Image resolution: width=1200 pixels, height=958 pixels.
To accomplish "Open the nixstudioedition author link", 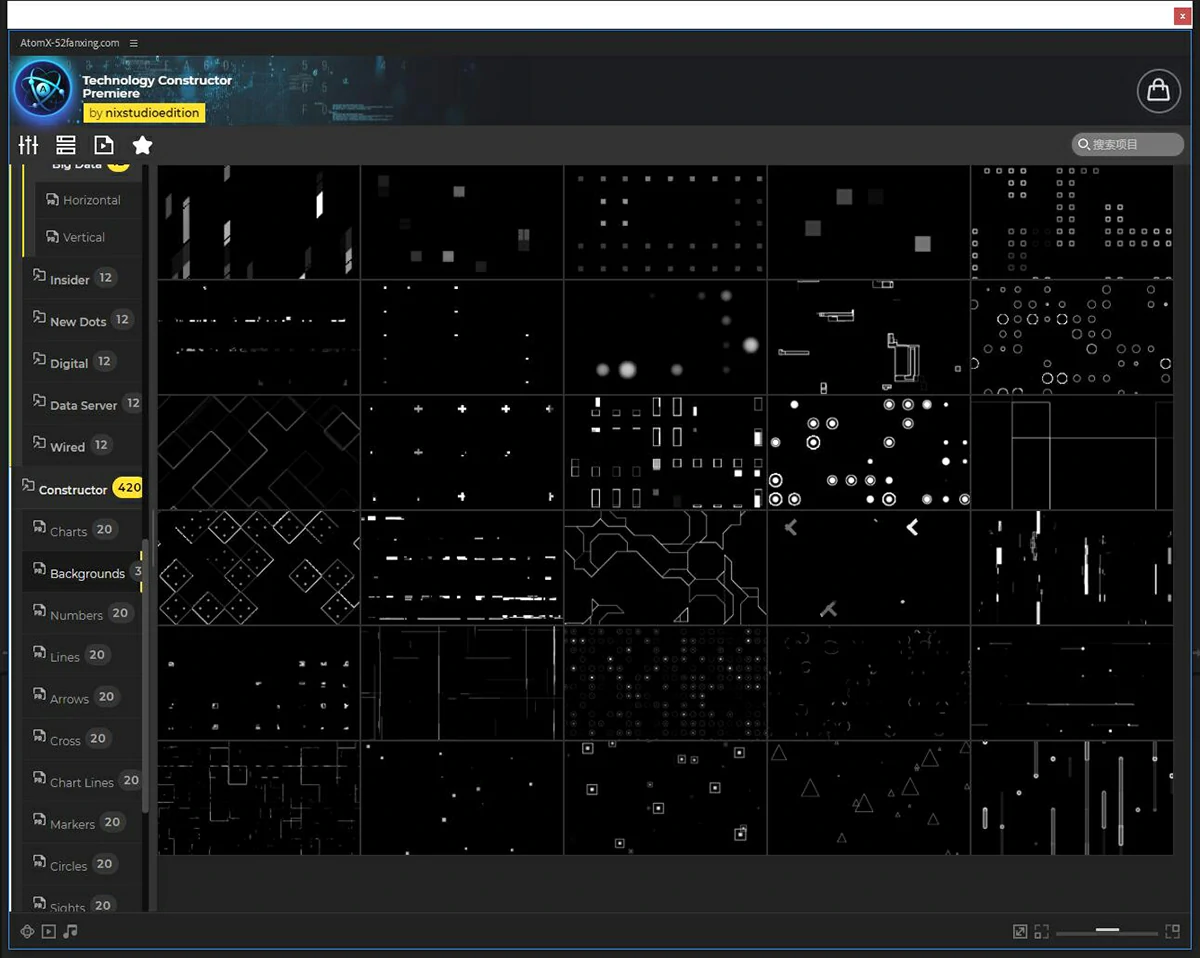I will pos(145,113).
